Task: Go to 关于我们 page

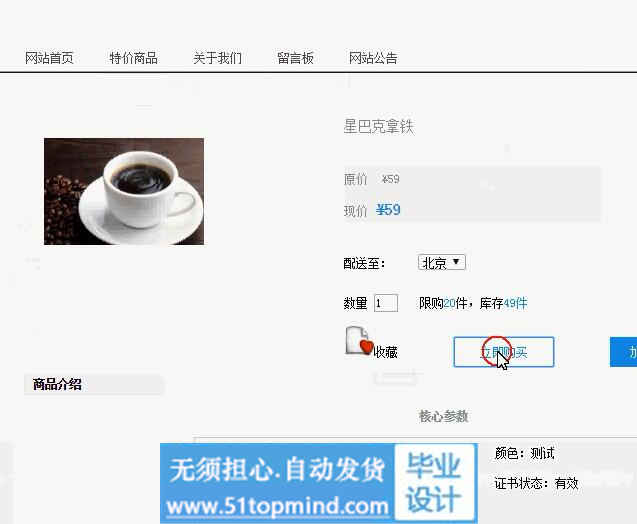Action: (217, 58)
